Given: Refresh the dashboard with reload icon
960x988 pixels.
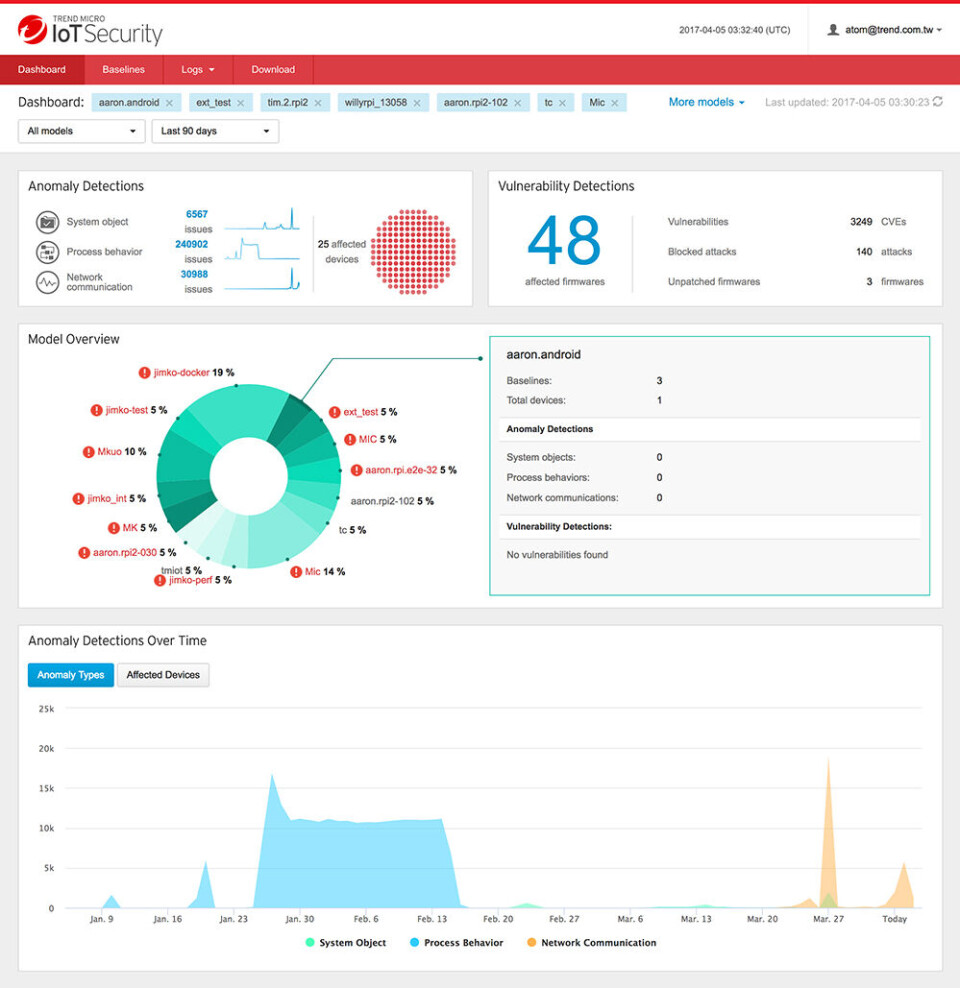Looking at the screenshot, I should pos(938,101).
